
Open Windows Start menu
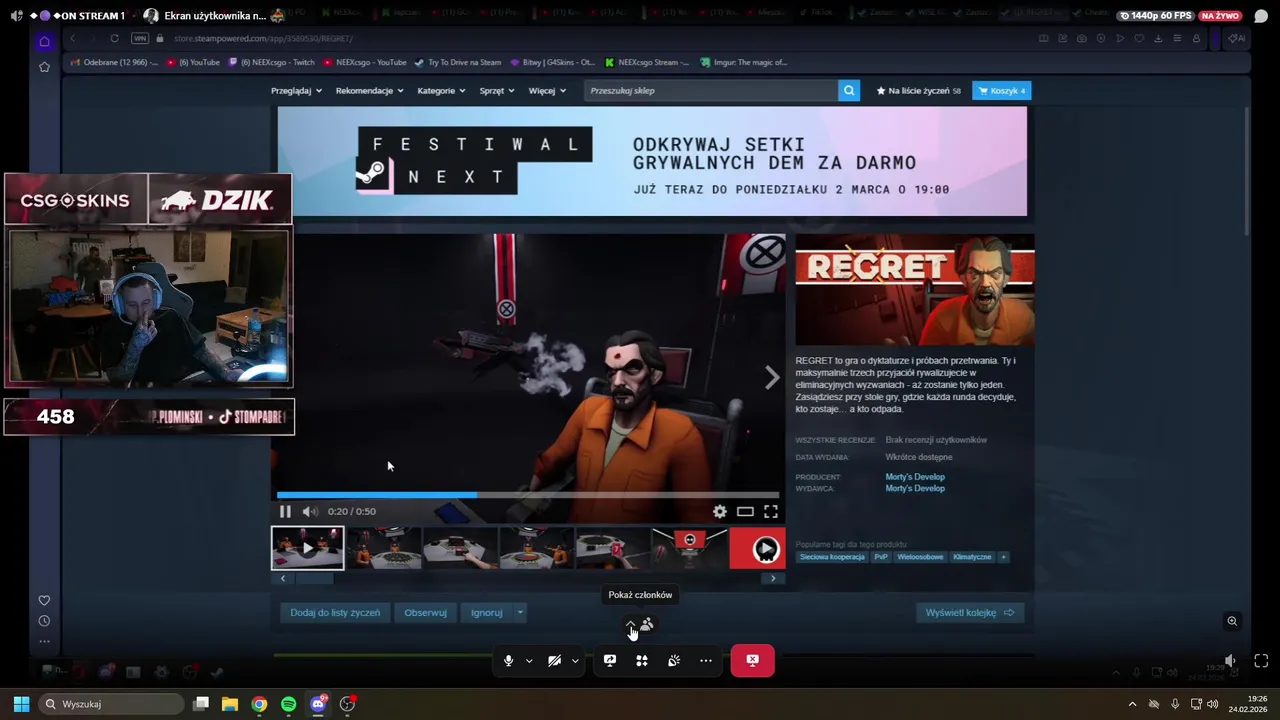point(21,704)
